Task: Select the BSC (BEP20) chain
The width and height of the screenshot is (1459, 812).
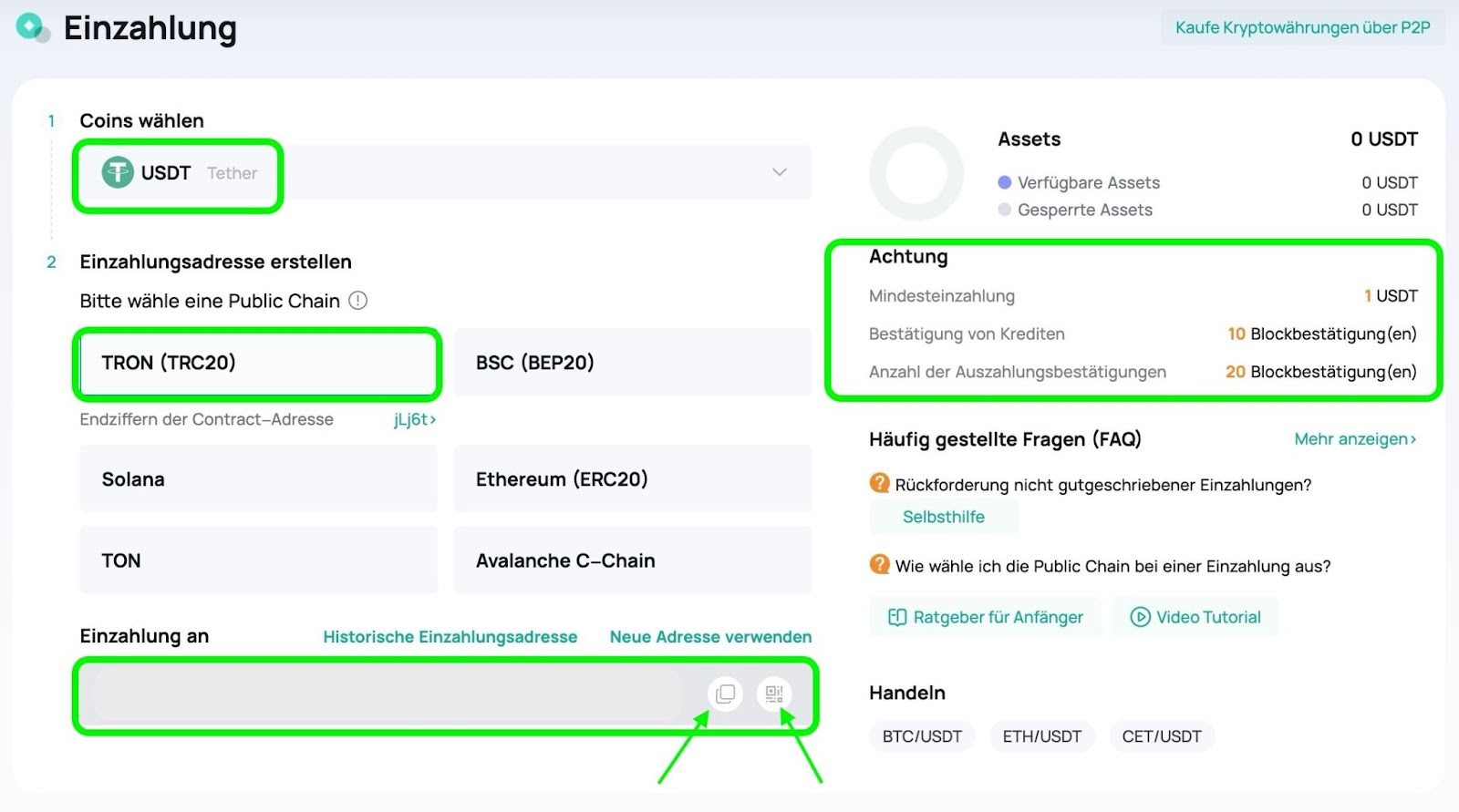Action: pos(633,363)
